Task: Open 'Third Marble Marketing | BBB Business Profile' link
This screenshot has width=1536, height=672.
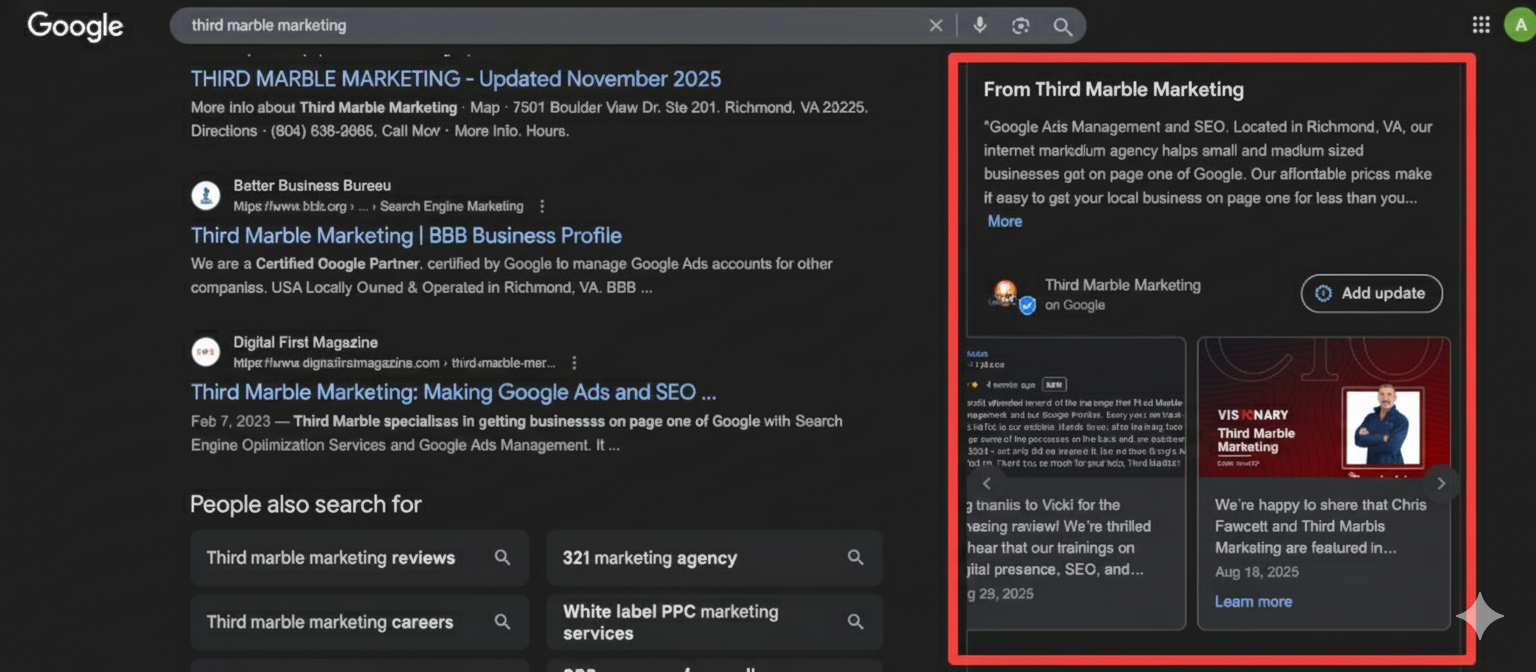Action: pyautogui.click(x=406, y=236)
